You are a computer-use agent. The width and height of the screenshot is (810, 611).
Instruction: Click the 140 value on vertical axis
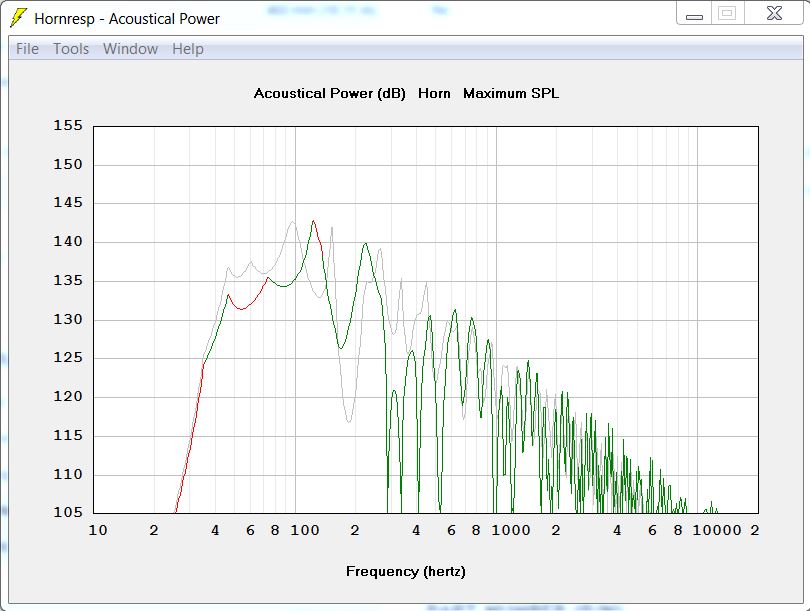point(68,241)
